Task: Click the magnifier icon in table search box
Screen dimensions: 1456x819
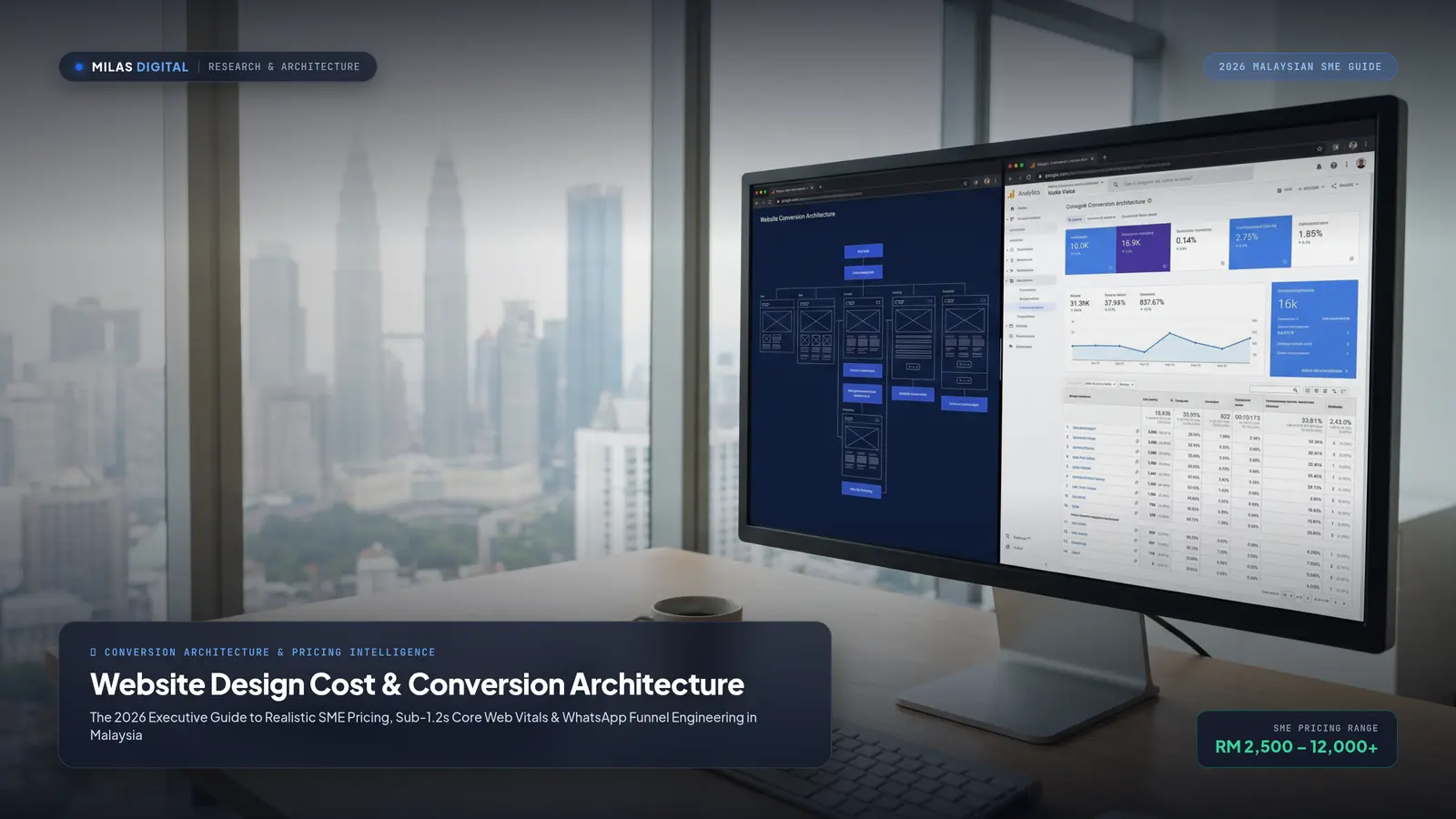Action: point(1295,389)
